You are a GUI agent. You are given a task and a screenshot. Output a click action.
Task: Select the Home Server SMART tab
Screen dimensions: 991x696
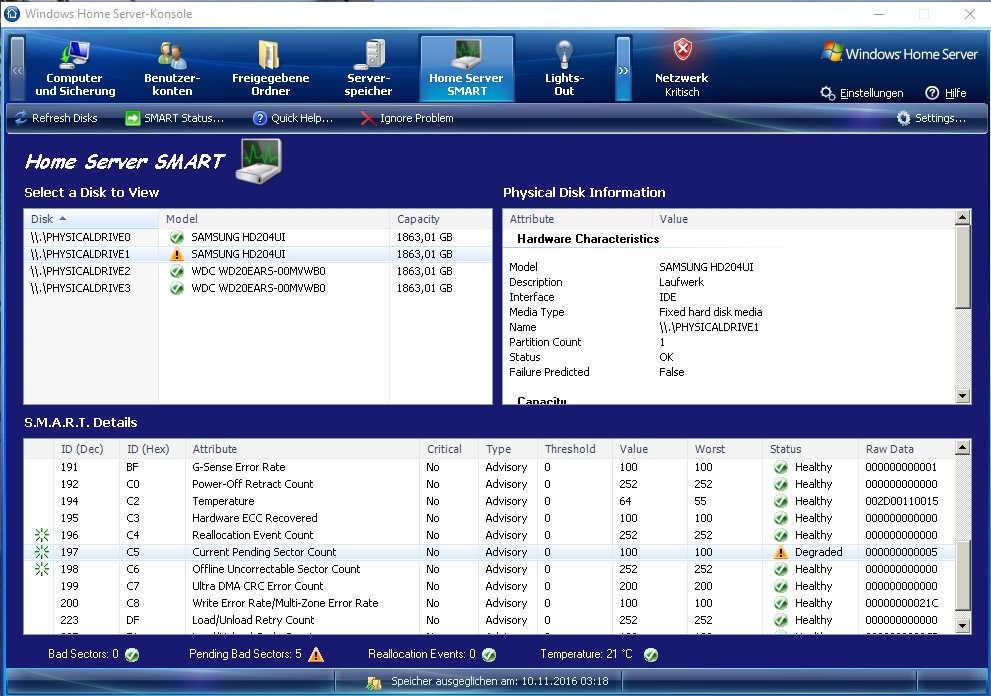click(x=466, y=69)
